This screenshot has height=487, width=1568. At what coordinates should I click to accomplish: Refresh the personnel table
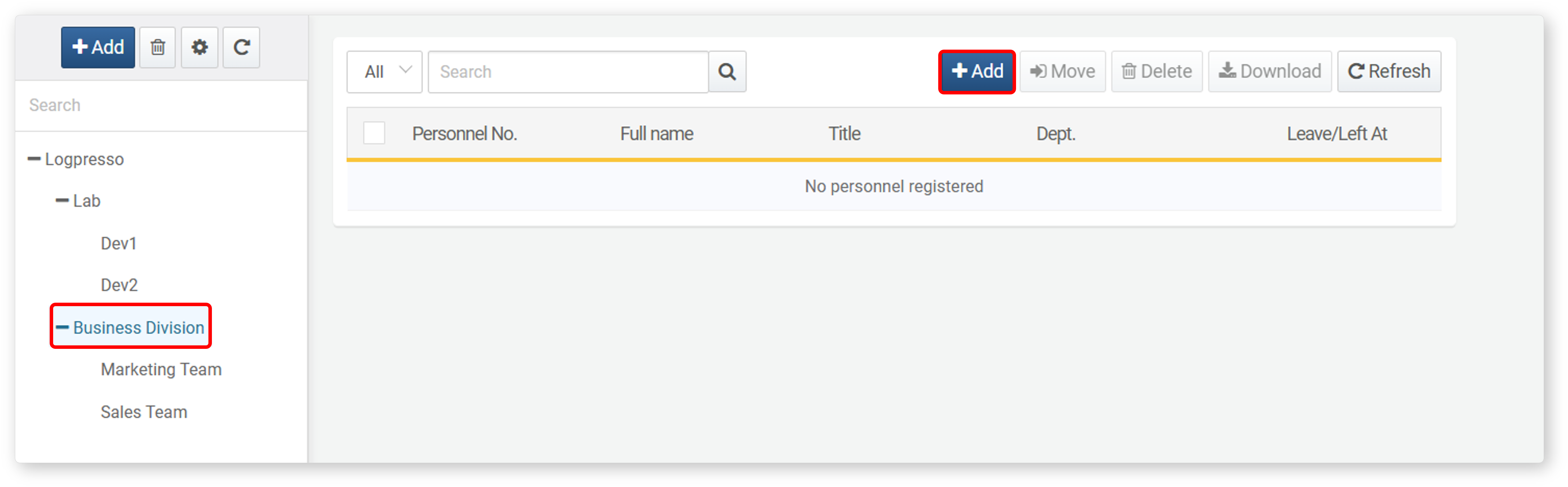coord(1389,72)
